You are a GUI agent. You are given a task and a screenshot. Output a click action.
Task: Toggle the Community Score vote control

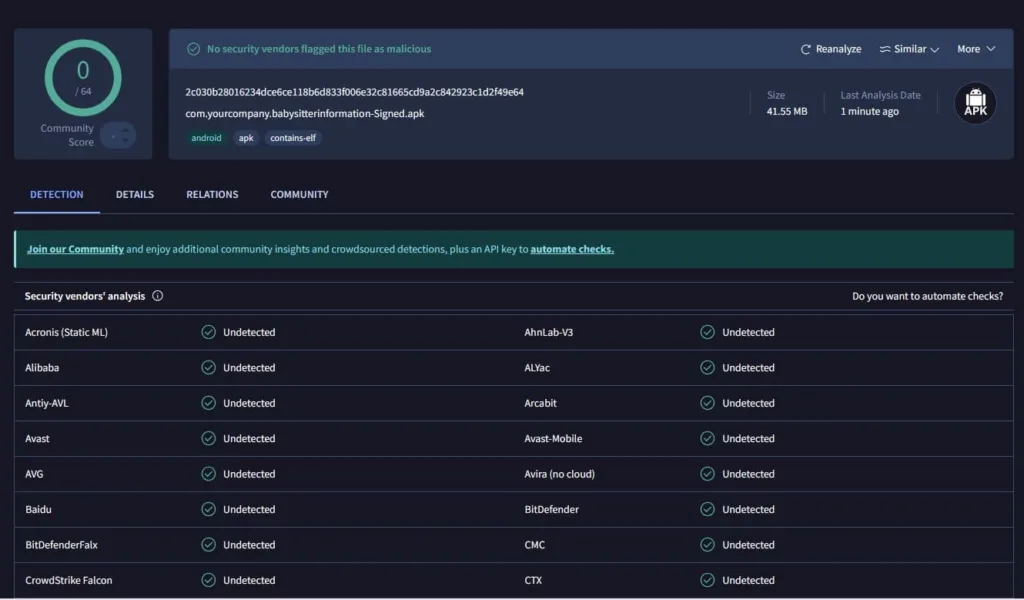coord(118,135)
